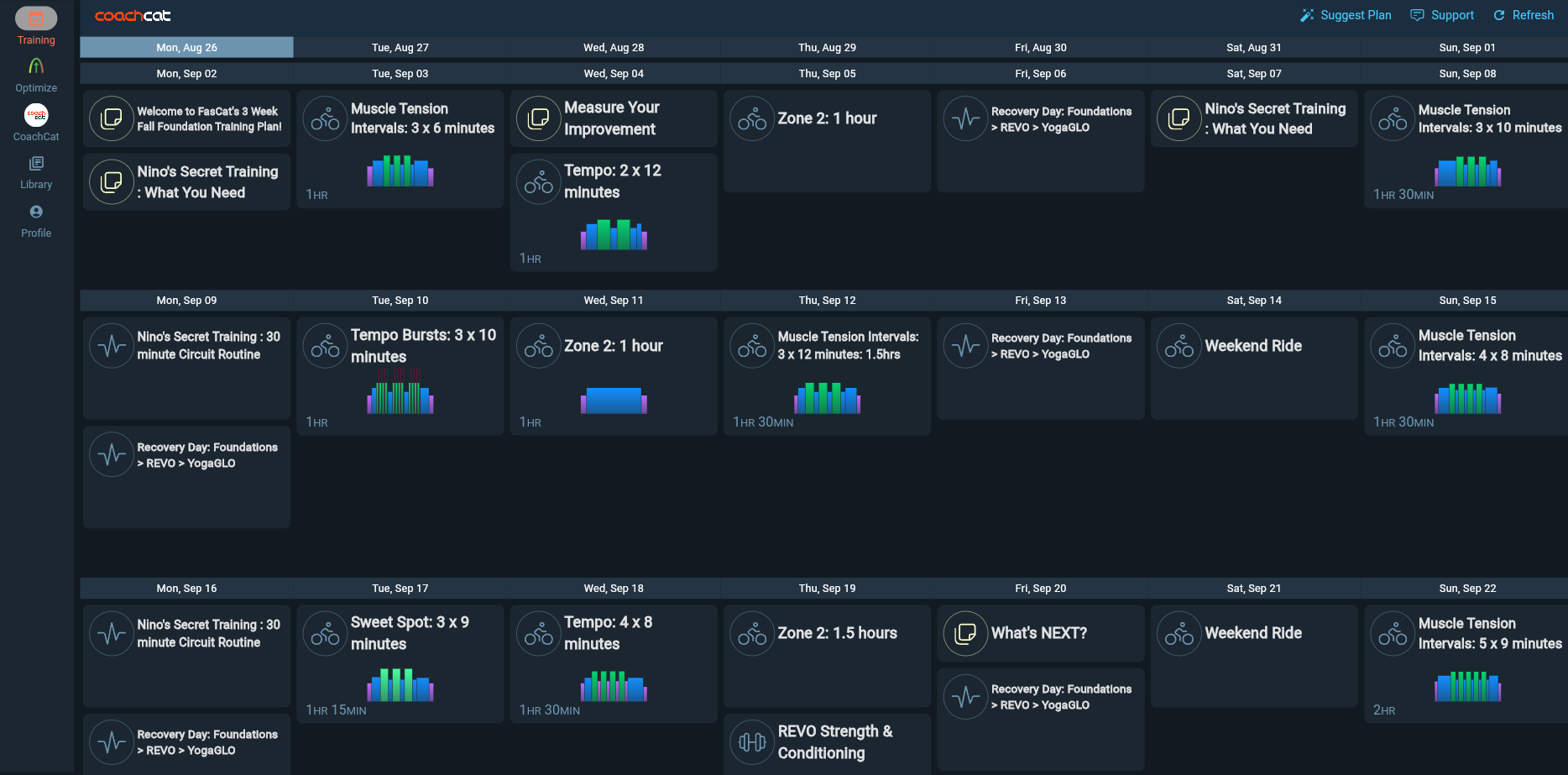The width and height of the screenshot is (1568, 775).
Task: Open Tempo Bursts: 3 x 10 minutes workout
Action: coord(422,346)
